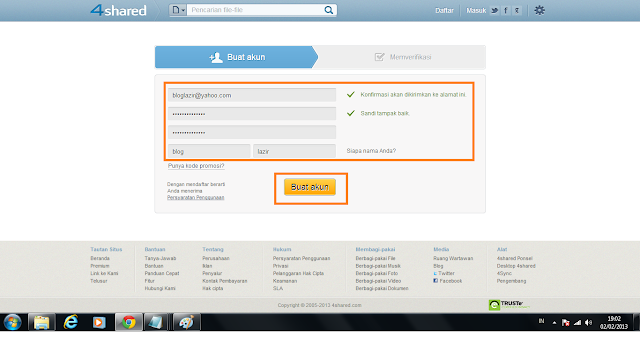Image resolution: width=640 pixels, height=360 pixels.
Task: Open the Punya kode promosi? link
Action: (x=196, y=166)
